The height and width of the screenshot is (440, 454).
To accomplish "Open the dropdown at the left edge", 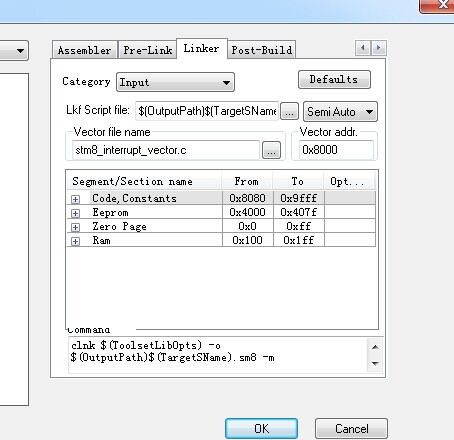I will pyautogui.click(x=13, y=51).
